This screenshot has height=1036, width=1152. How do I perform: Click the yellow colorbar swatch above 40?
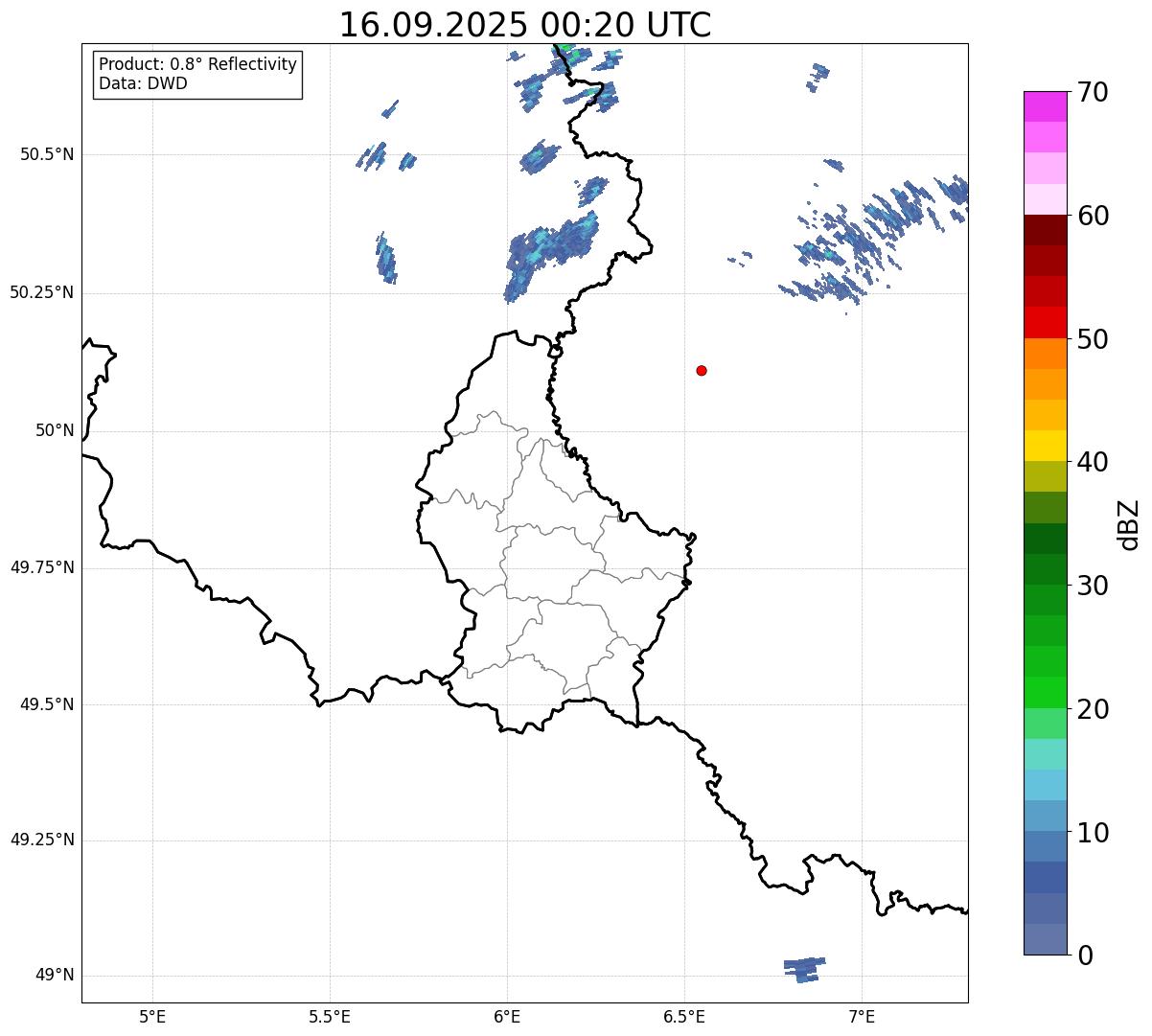1045,446
